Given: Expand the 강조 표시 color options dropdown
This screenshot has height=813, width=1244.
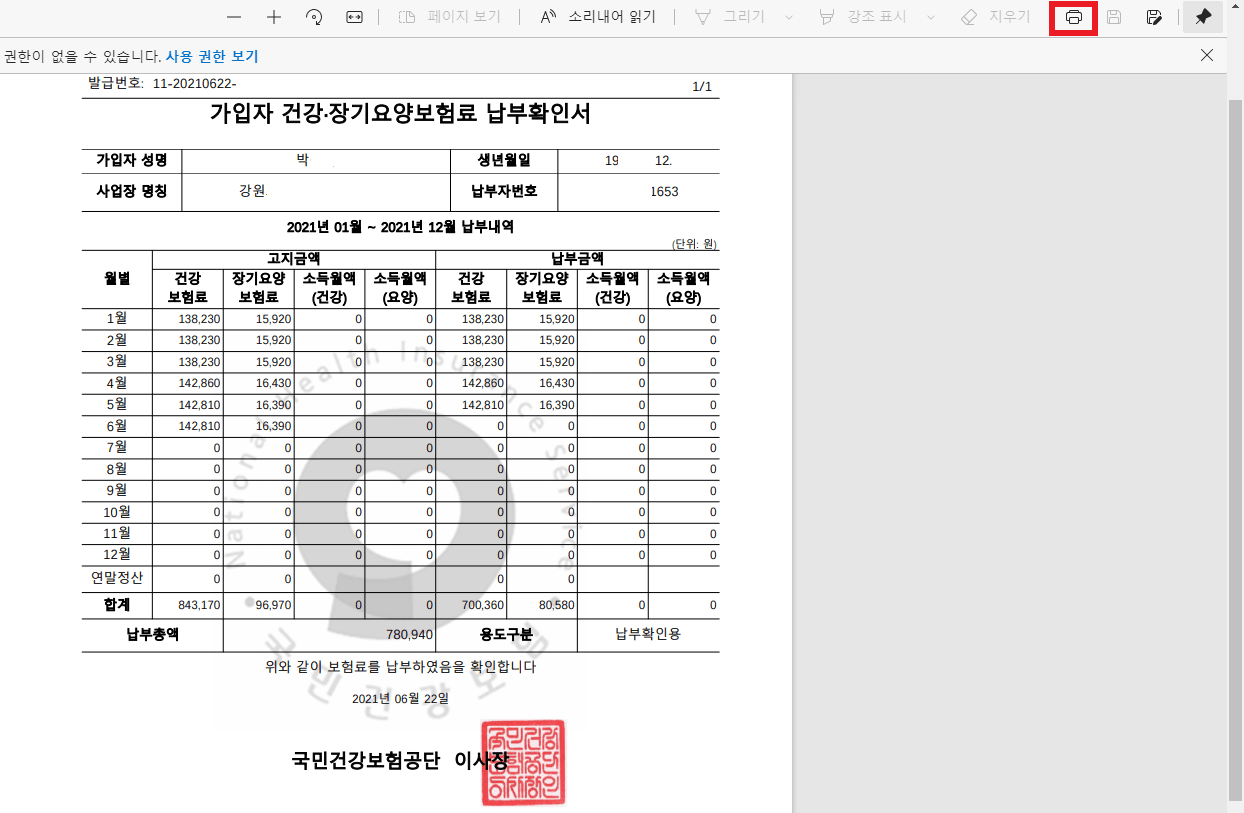Looking at the screenshot, I should click(x=931, y=17).
